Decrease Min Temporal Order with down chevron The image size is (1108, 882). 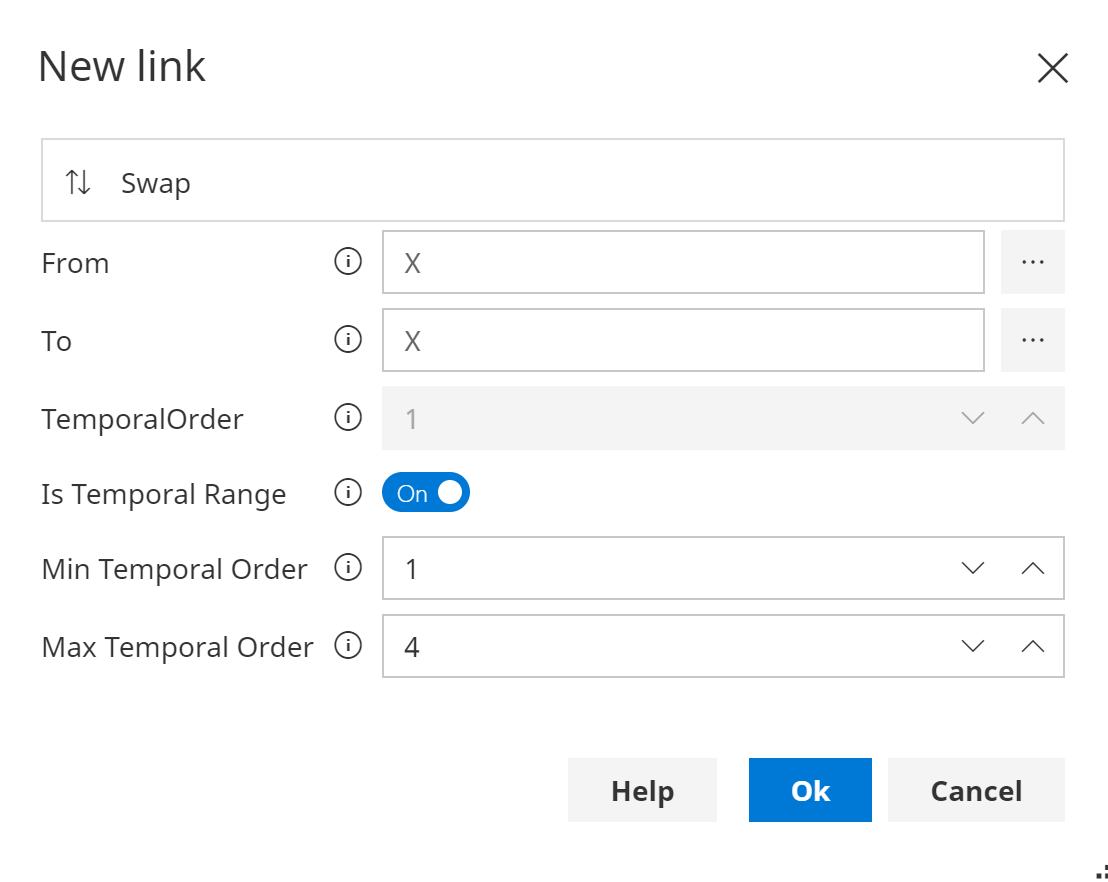pos(972,568)
